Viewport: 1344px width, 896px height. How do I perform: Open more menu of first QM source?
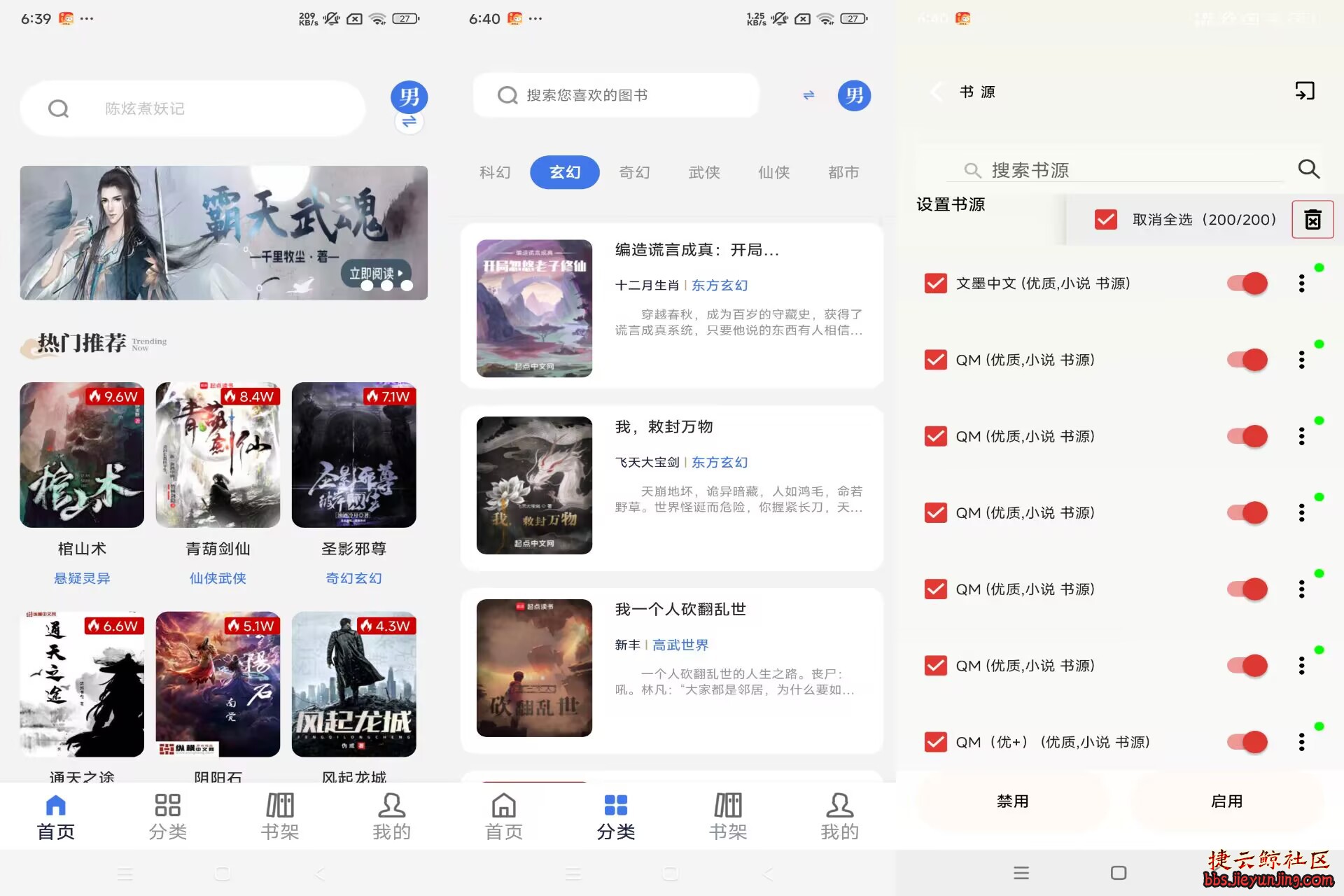(x=1301, y=360)
